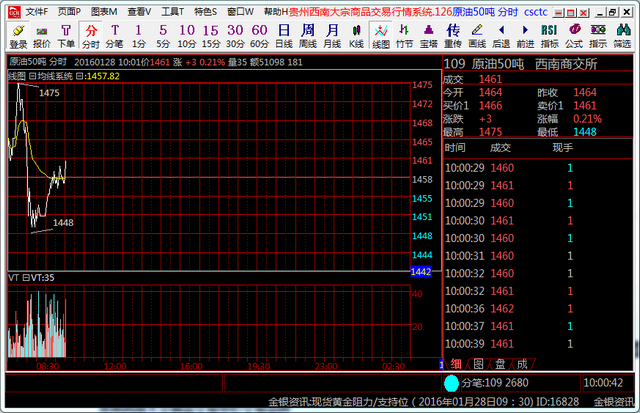
Task: Select the 细 detail tab
Action: pyautogui.click(x=456, y=363)
